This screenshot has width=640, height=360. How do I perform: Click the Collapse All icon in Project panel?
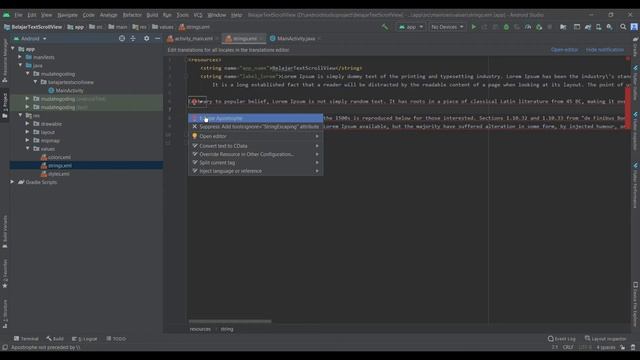click(x=133, y=38)
